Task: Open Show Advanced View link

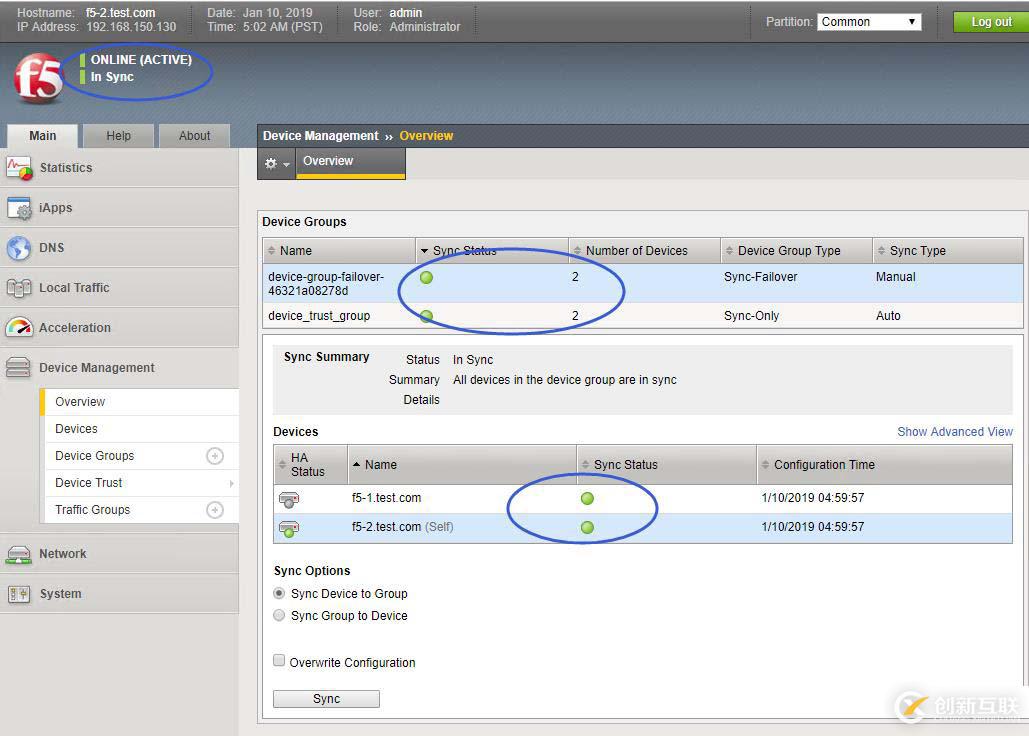Action: pyautogui.click(x=954, y=432)
